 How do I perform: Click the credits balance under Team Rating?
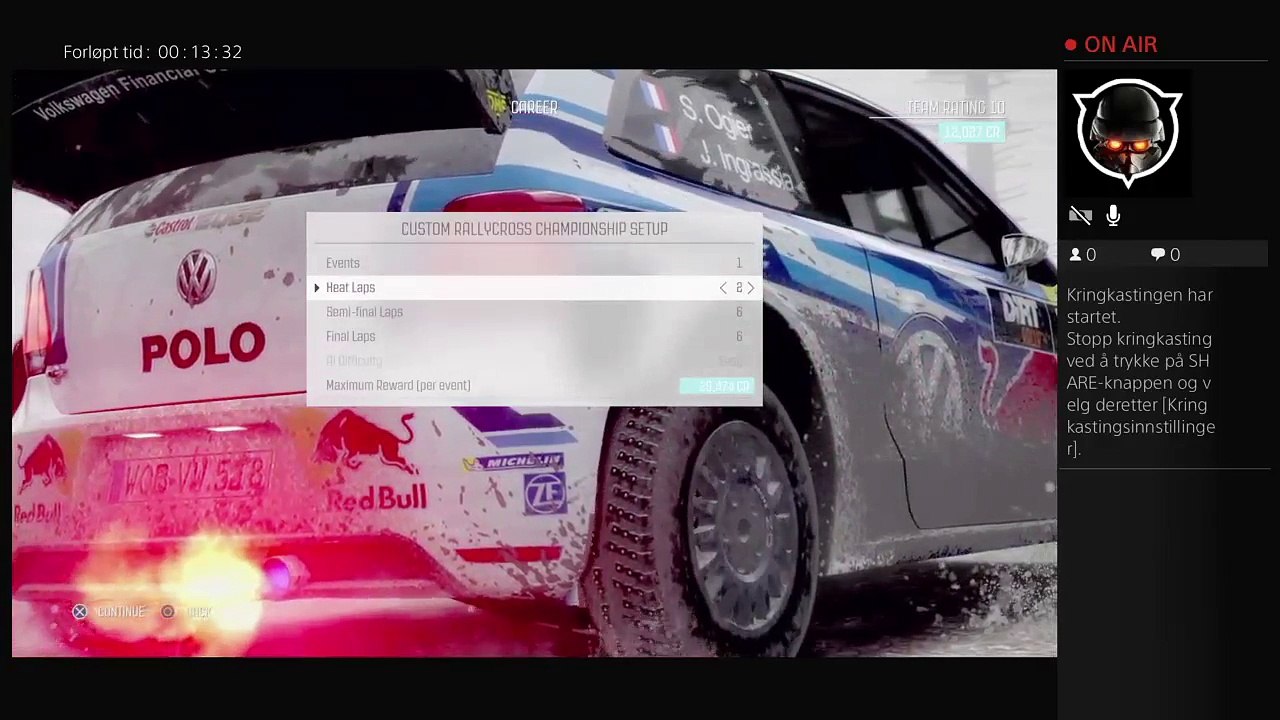[971, 132]
